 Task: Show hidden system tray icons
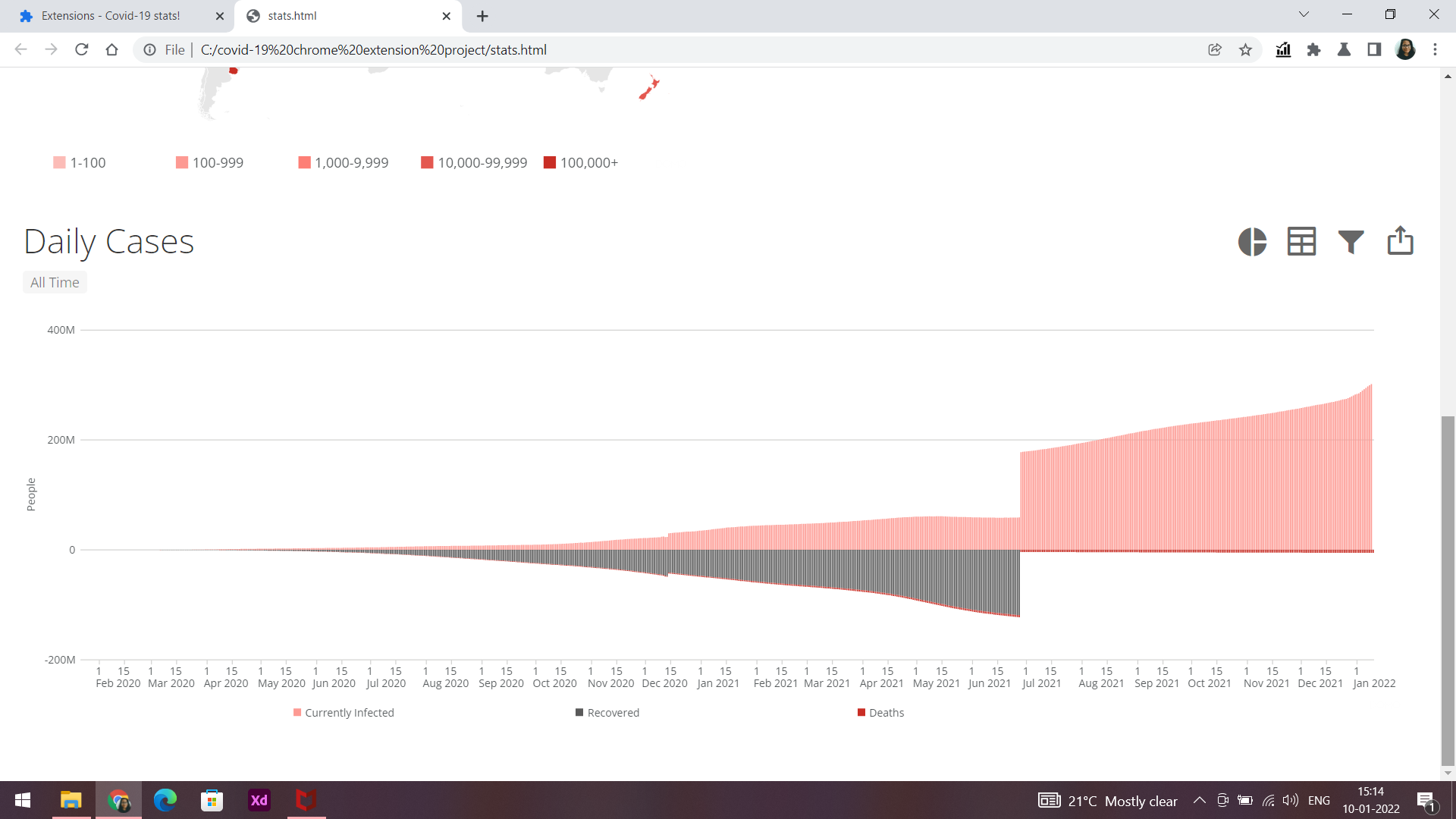[x=1199, y=801]
